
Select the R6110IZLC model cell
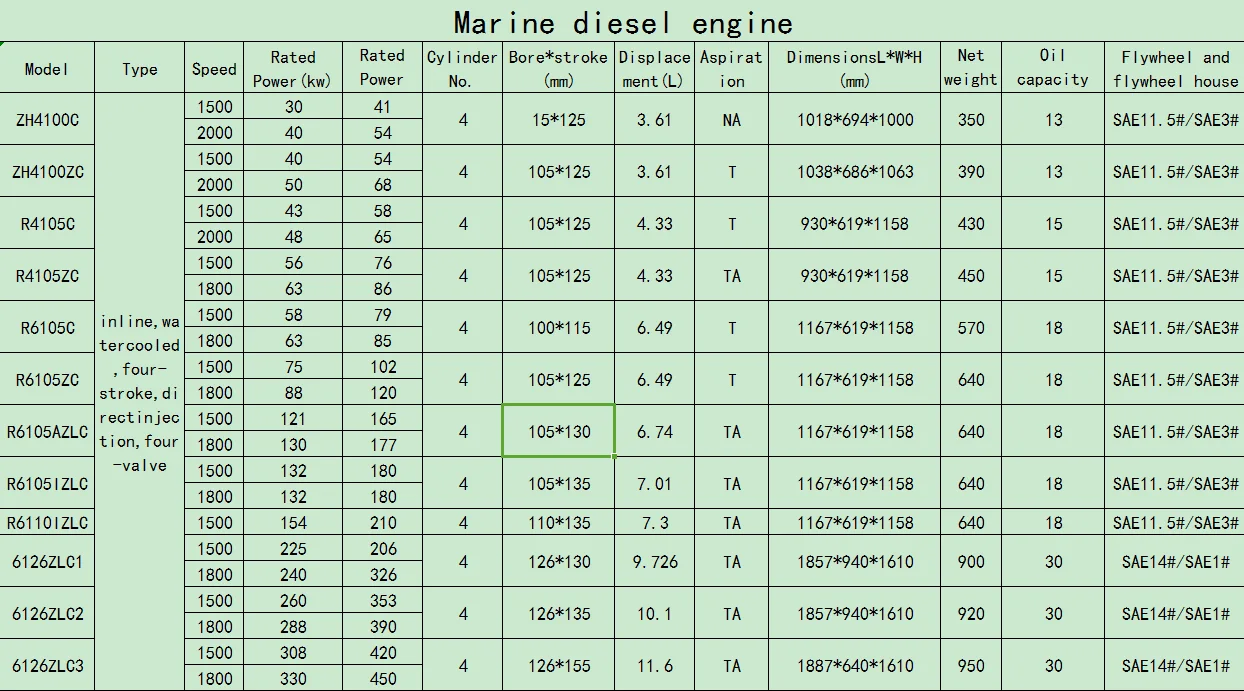[x=47, y=523]
